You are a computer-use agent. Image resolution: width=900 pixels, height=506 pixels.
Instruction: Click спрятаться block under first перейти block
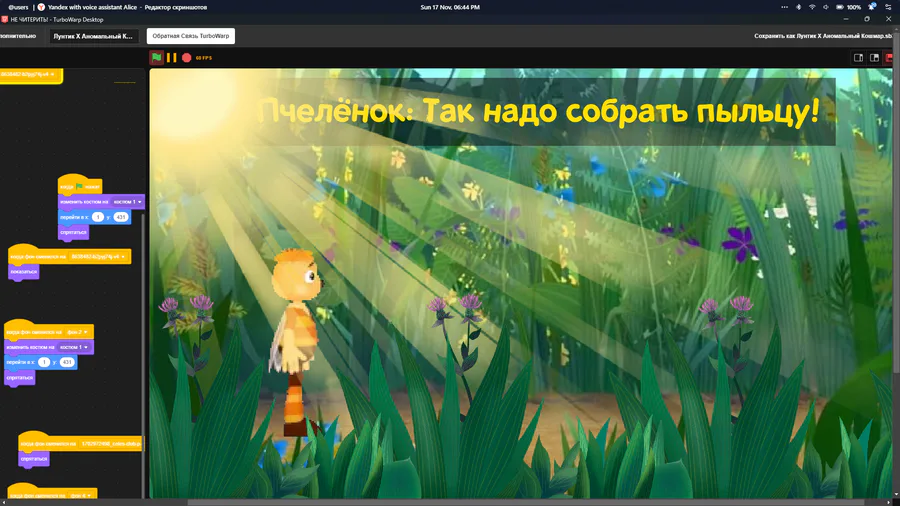click(73, 232)
